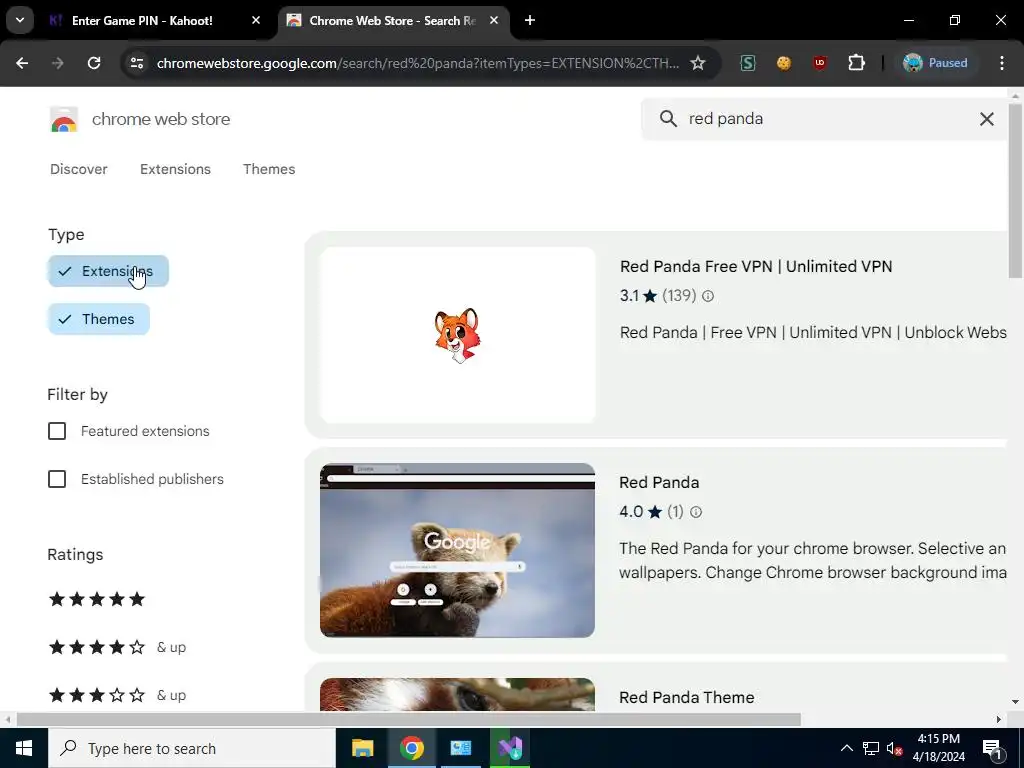Viewport: 1024px width, 768px height.
Task: Open the cookie extension icon
Action: pyautogui.click(x=784, y=63)
